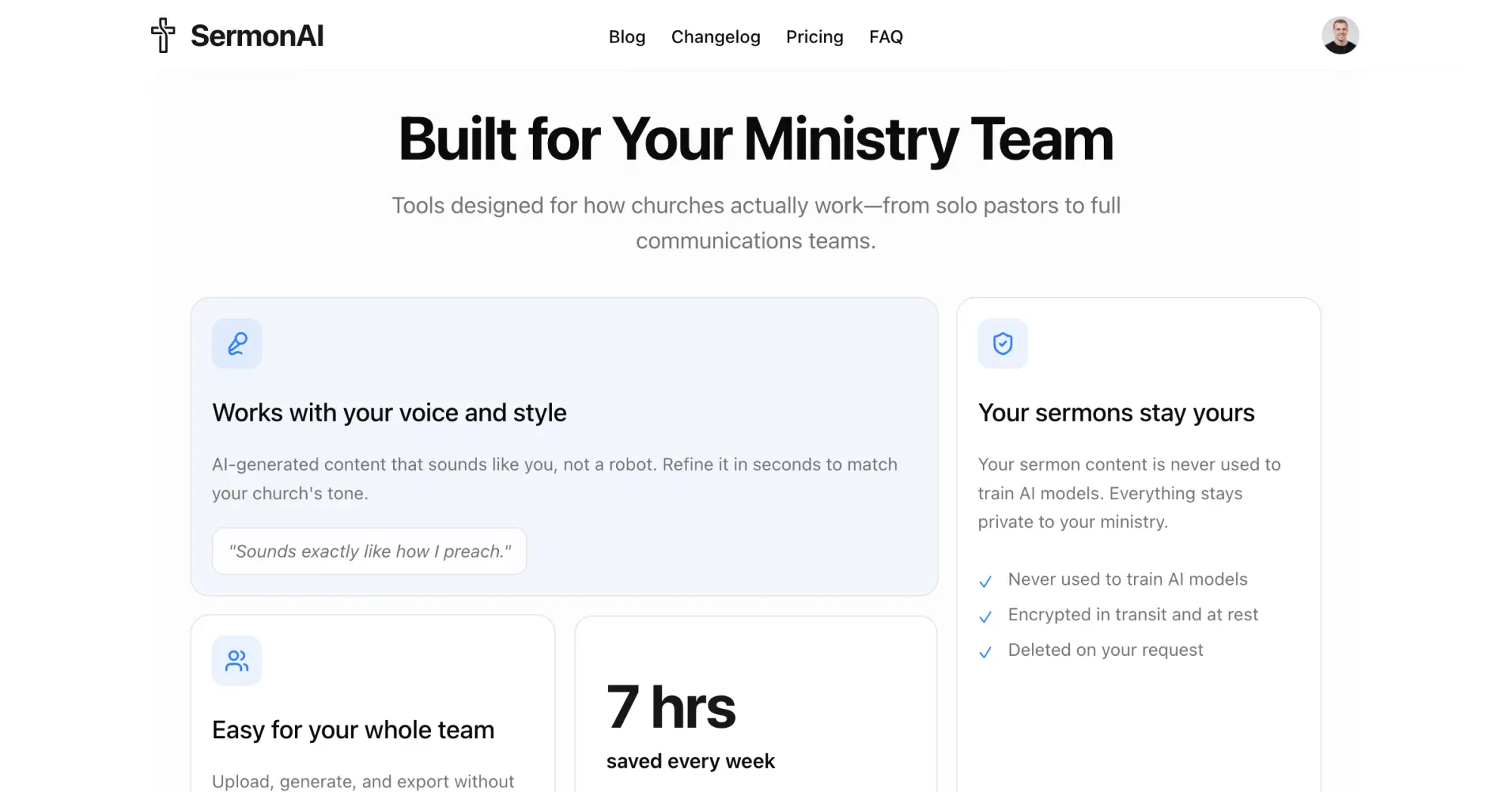The width and height of the screenshot is (1512, 792).
Task: Click the SermonAI brand name
Action: pyautogui.click(x=257, y=36)
